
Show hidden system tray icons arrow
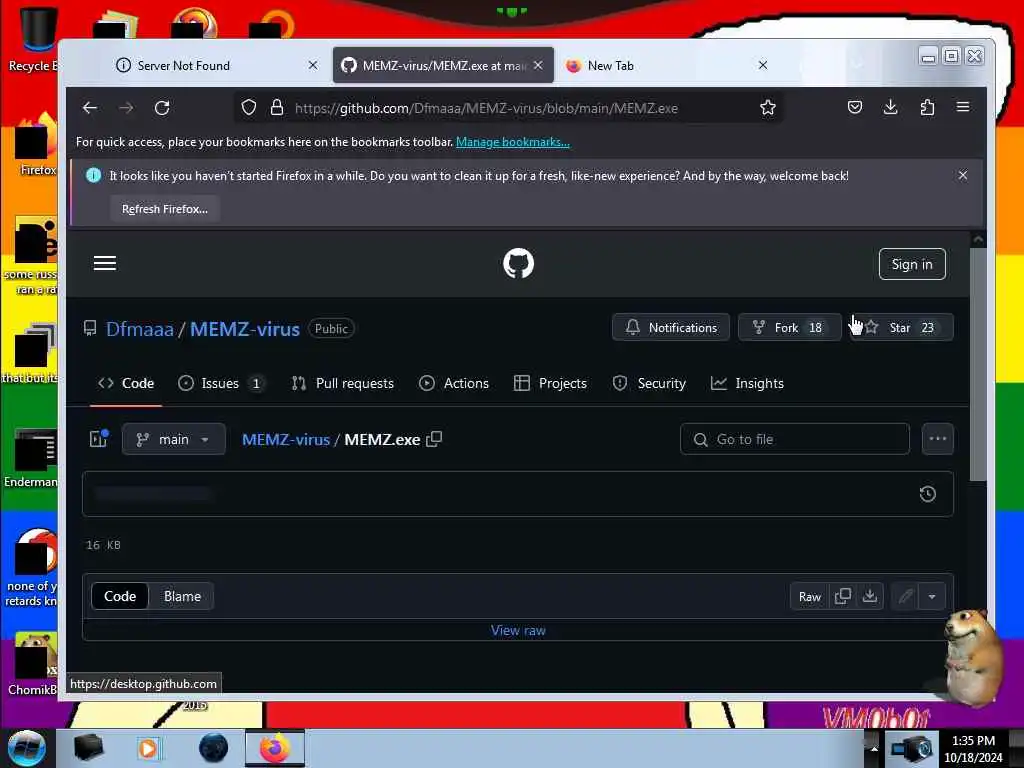tap(874, 748)
